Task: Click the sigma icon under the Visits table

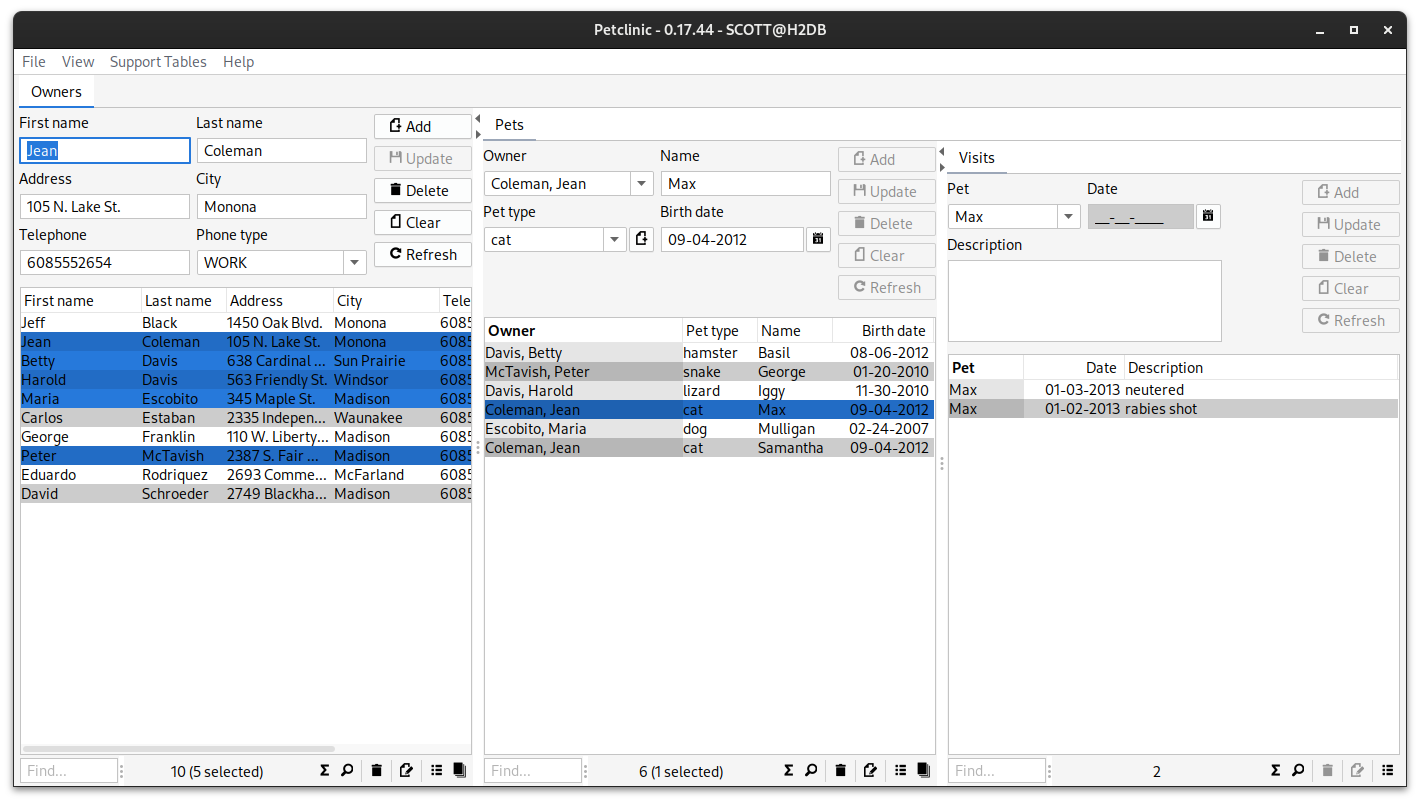Action: (x=1275, y=771)
